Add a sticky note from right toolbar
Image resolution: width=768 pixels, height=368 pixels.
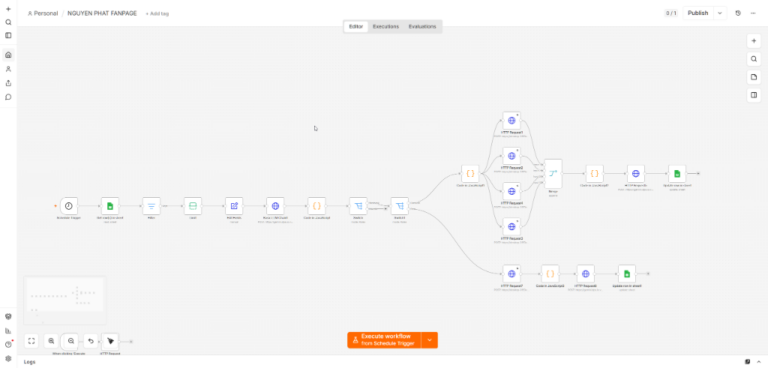click(754, 77)
